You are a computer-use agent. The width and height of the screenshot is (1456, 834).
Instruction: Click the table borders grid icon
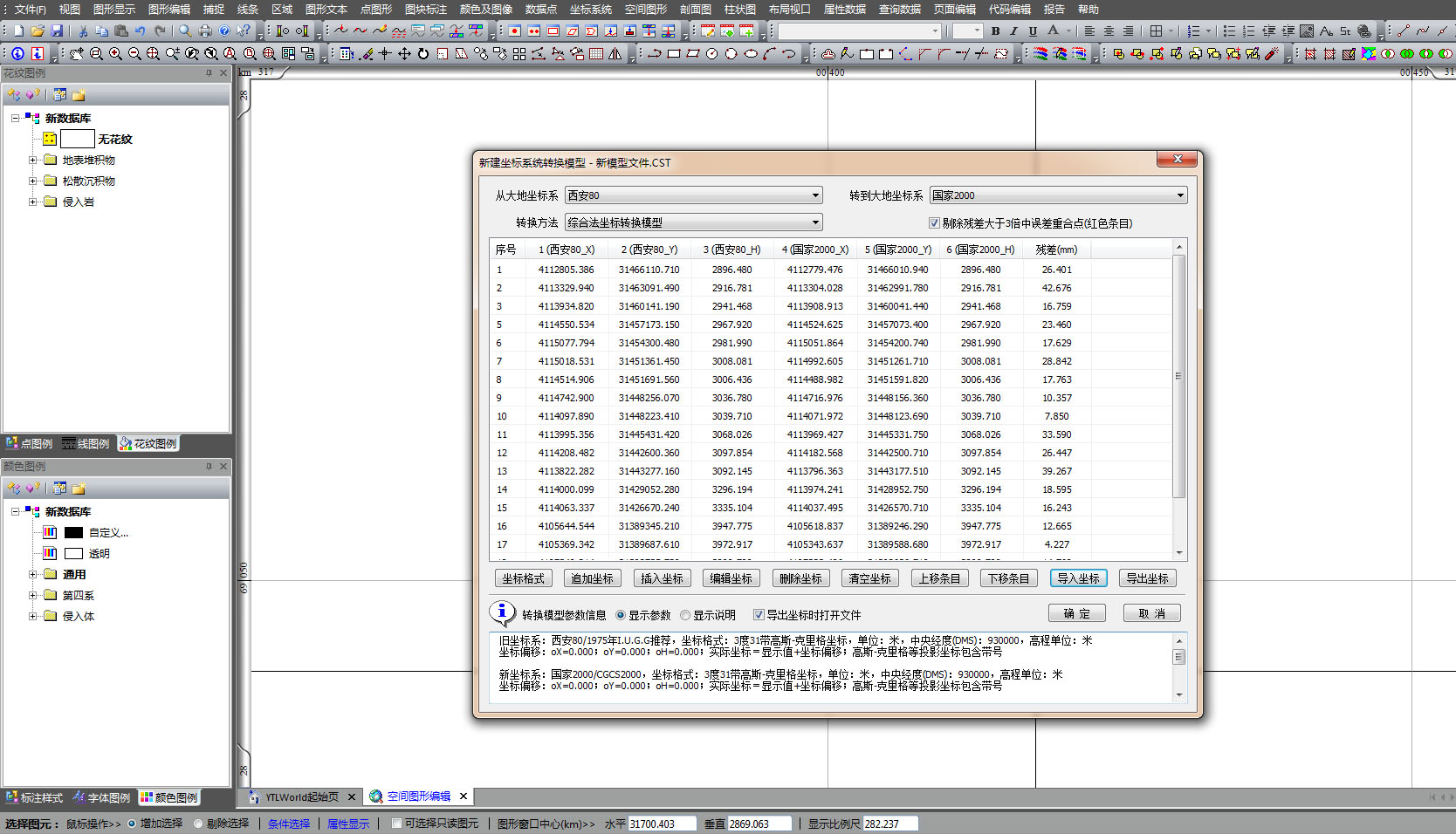pyautogui.click(x=1157, y=31)
